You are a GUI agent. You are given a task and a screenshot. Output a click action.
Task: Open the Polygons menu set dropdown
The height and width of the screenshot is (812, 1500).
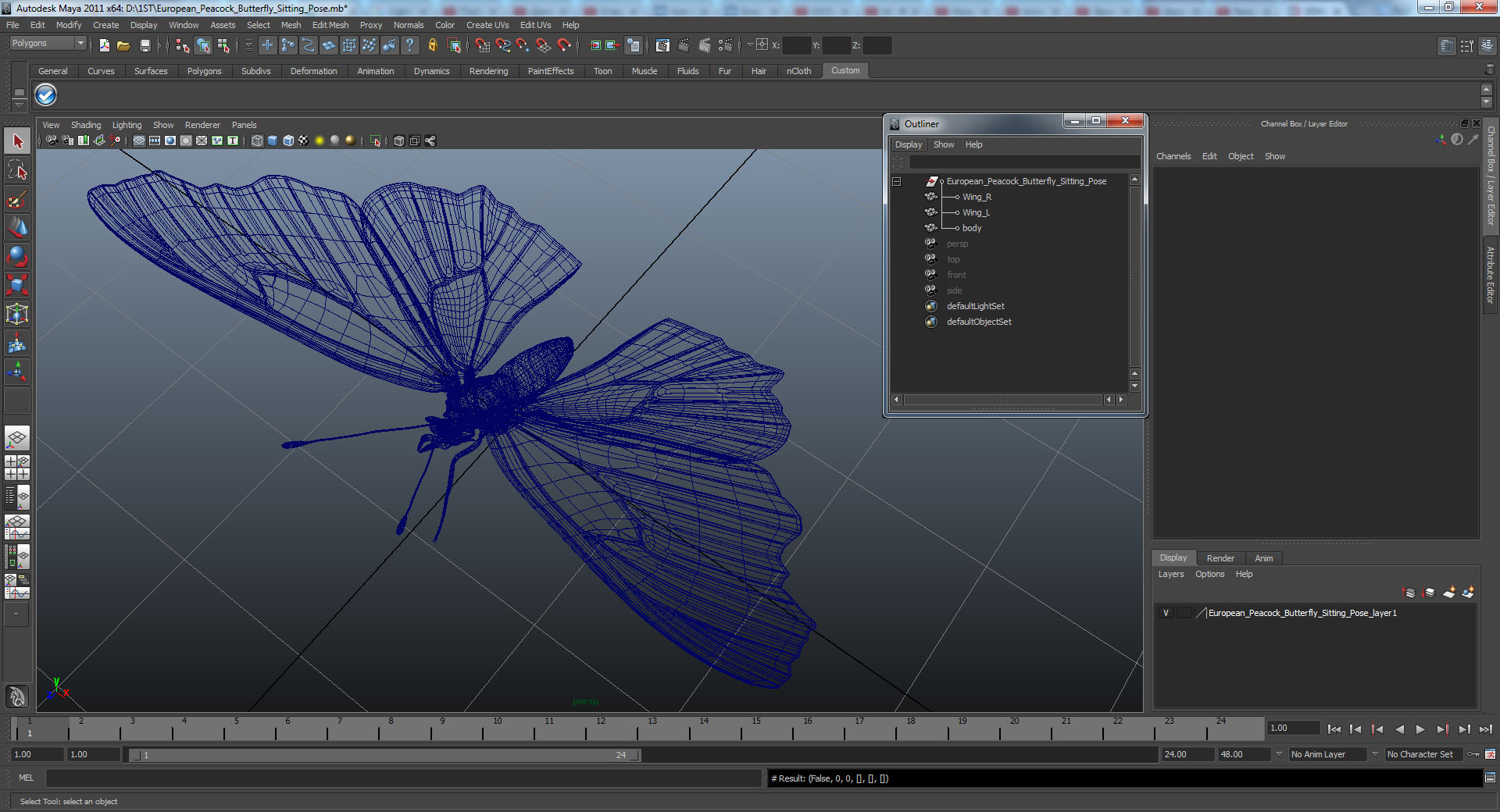[48, 43]
